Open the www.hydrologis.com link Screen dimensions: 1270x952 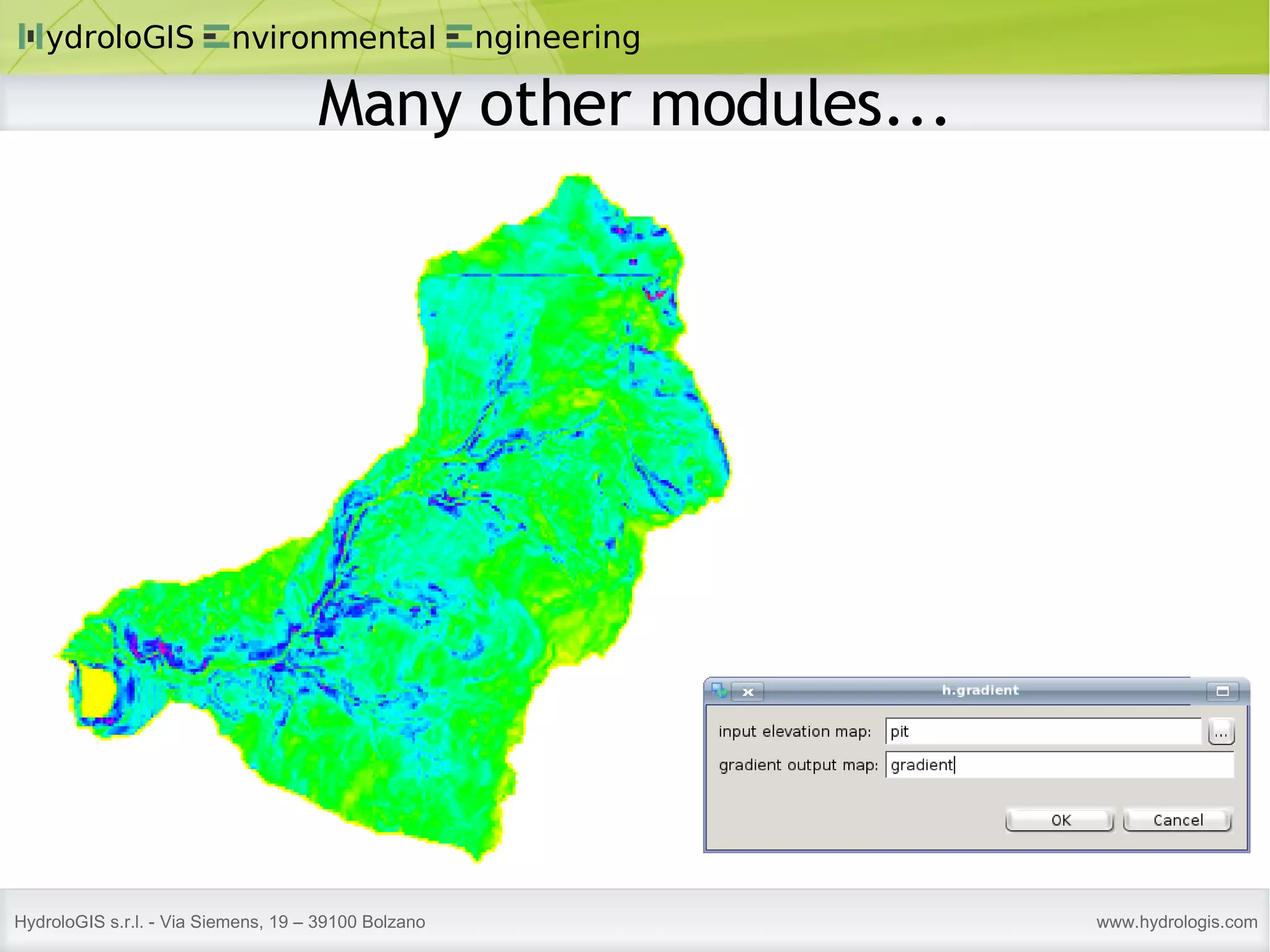(x=1176, y=922)
